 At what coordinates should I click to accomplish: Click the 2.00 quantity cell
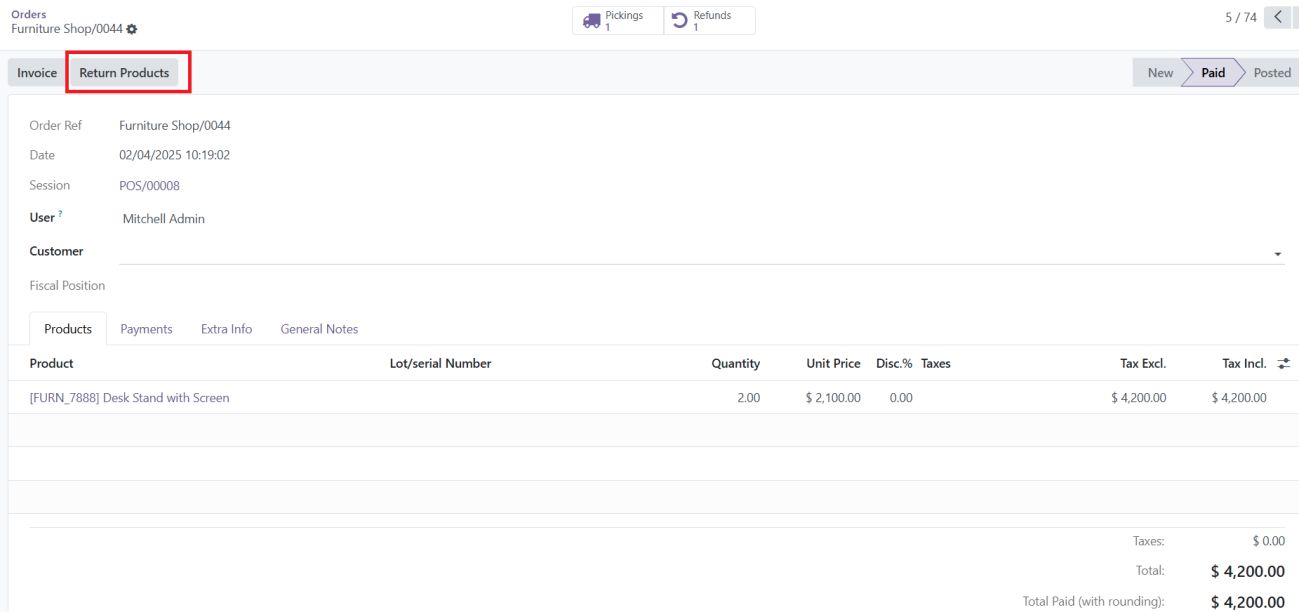click(748, 398)
